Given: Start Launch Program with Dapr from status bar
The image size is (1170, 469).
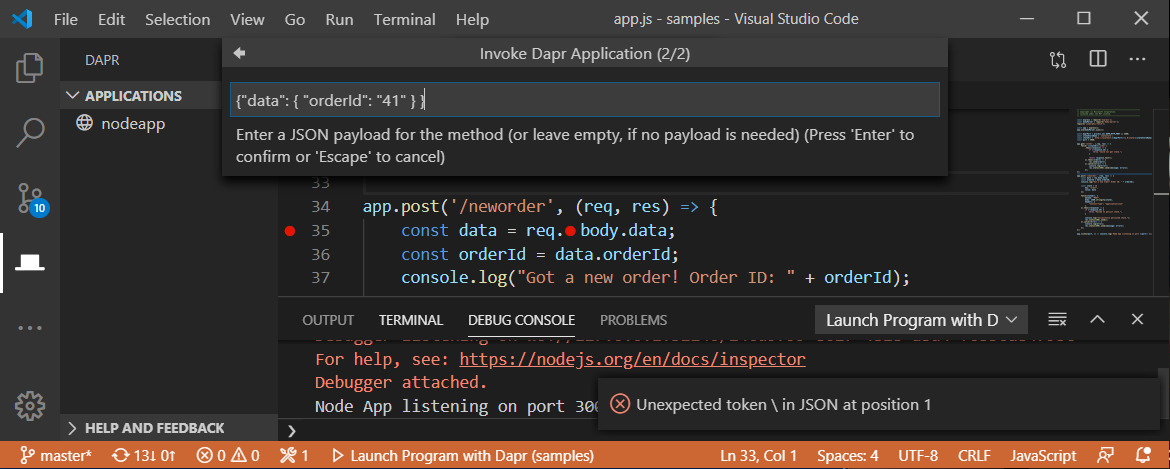Looking at the screenshot, I should (463, 456).
